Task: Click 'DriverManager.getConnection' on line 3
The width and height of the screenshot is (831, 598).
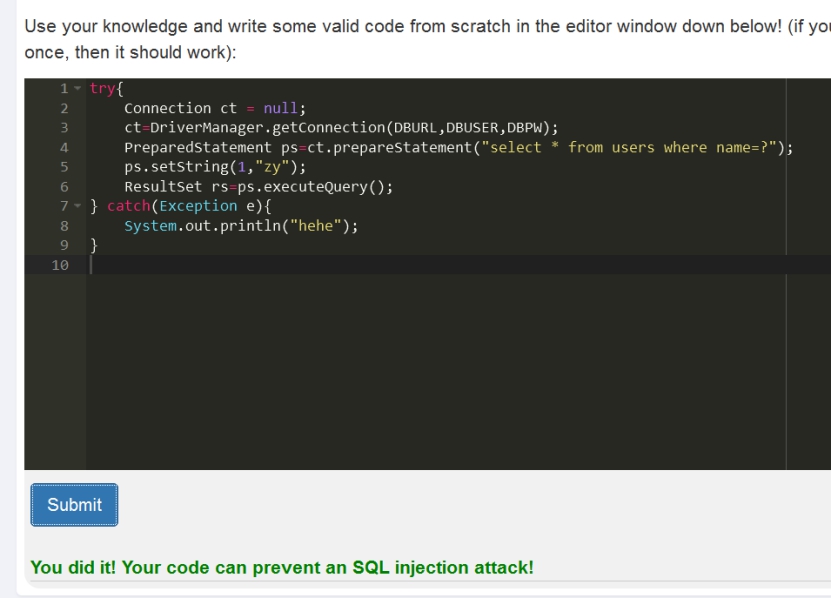Action: tap(268, 128)
